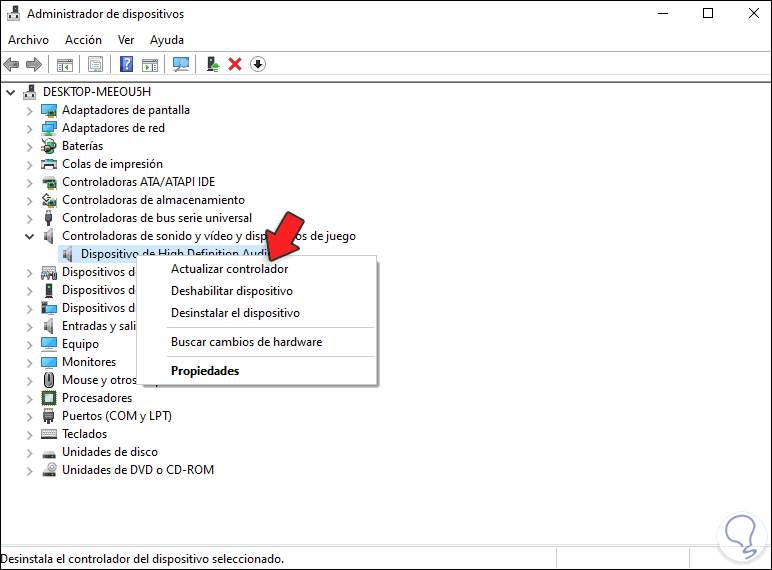Collapse Controladoras de sonido y vídeo category

pyautogui.click(x=30, y=237)
